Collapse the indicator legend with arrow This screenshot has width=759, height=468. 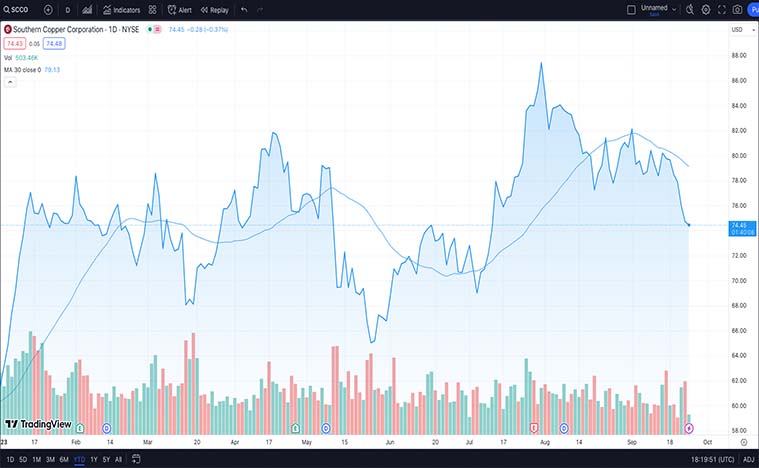(10, 82)
